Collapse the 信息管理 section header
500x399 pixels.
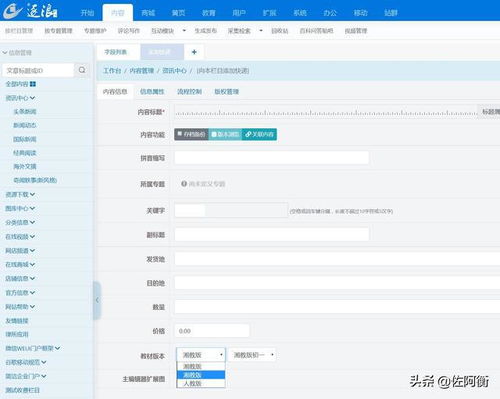[17, 53]
